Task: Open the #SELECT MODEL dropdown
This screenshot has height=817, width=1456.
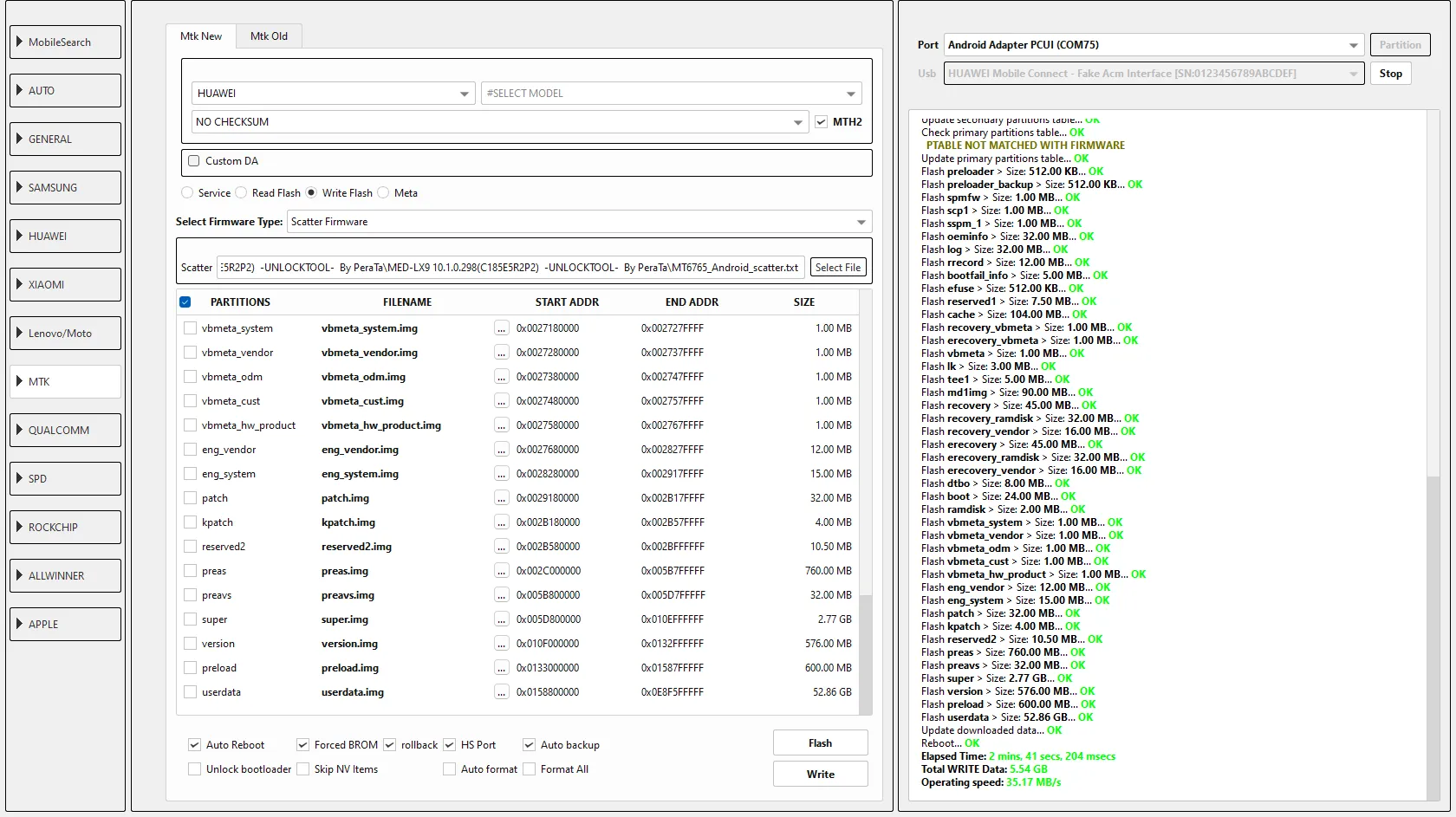Action: click(x=671, y=94)
